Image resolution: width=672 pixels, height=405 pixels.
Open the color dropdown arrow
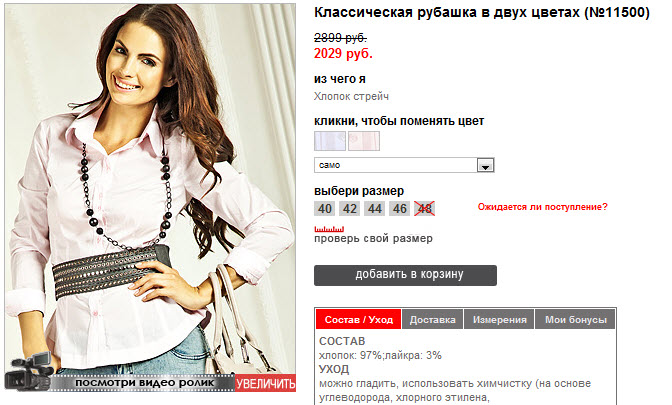[x=486, y=165]
